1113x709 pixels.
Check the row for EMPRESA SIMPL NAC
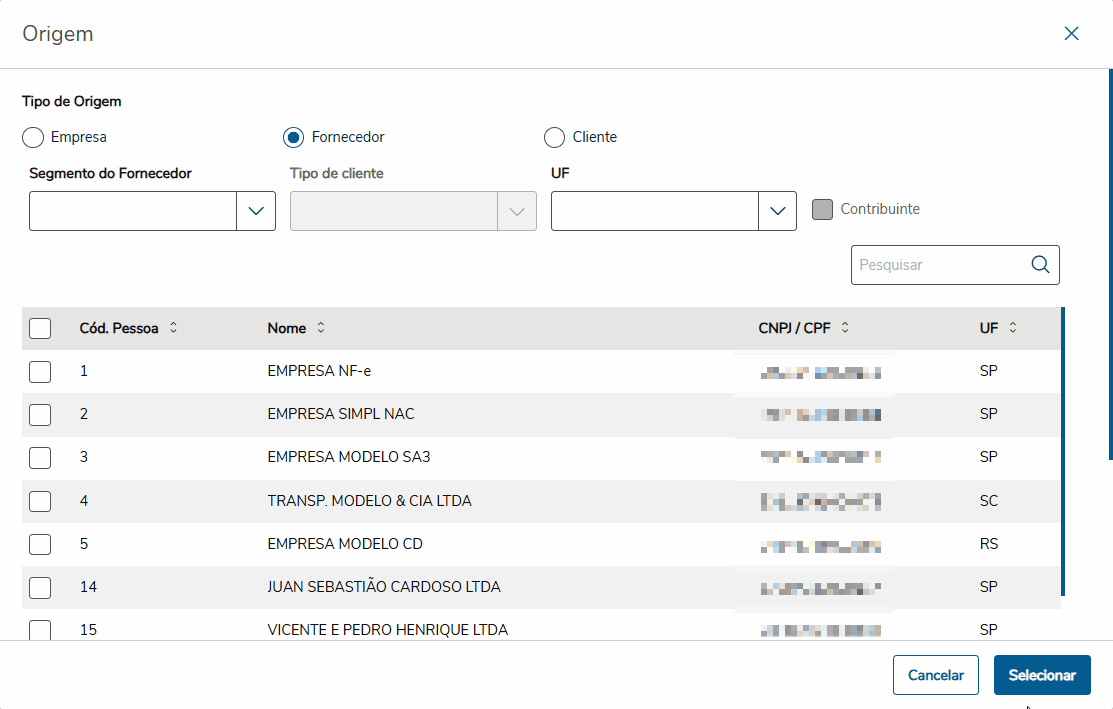40,414
